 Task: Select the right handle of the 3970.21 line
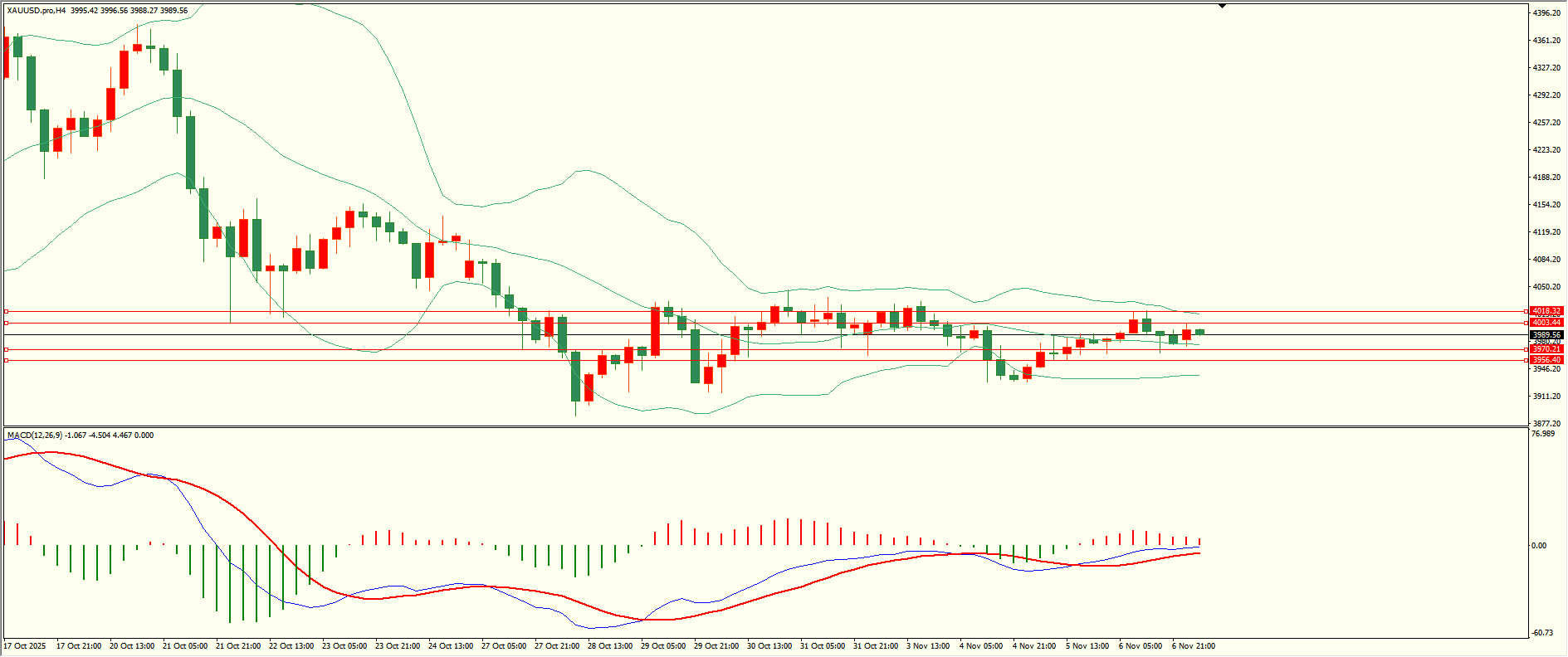1526,349
